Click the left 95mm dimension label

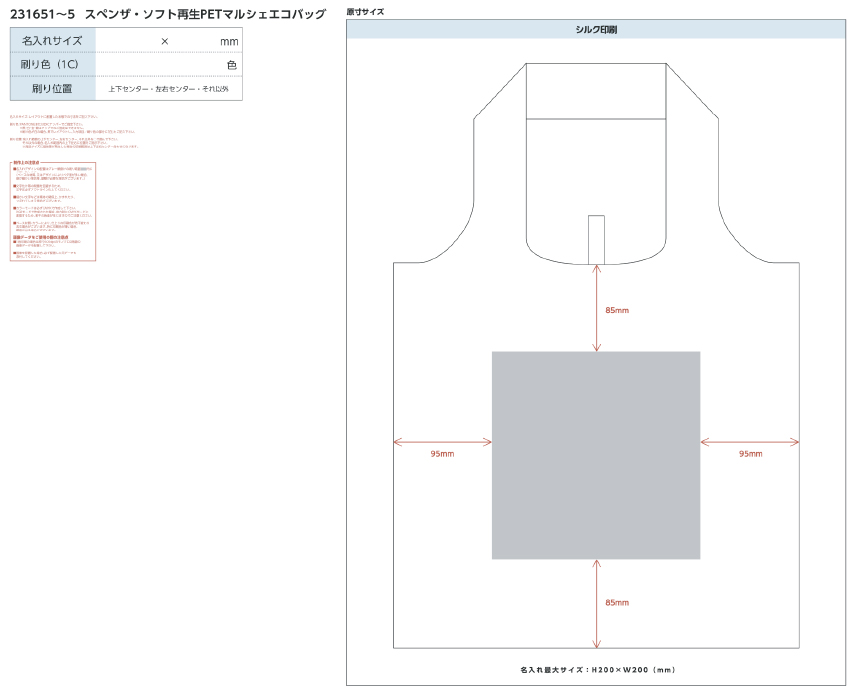(442, 454)
